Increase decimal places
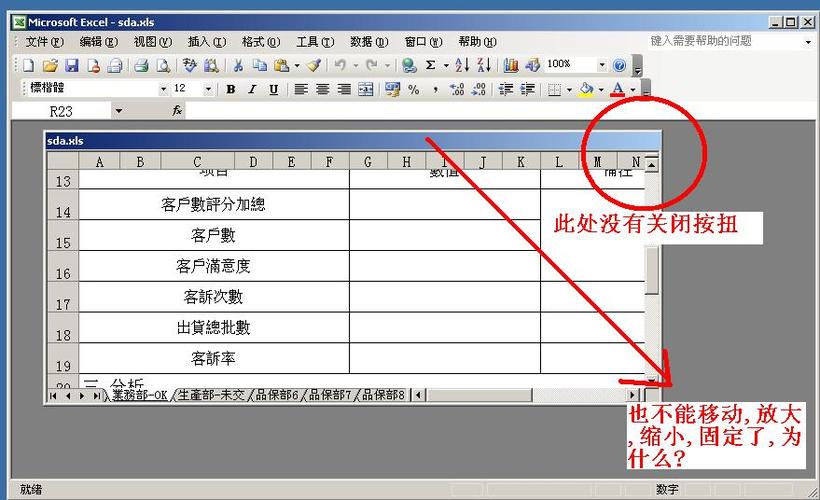Screen dimensions: 820x500 (457, 89)
